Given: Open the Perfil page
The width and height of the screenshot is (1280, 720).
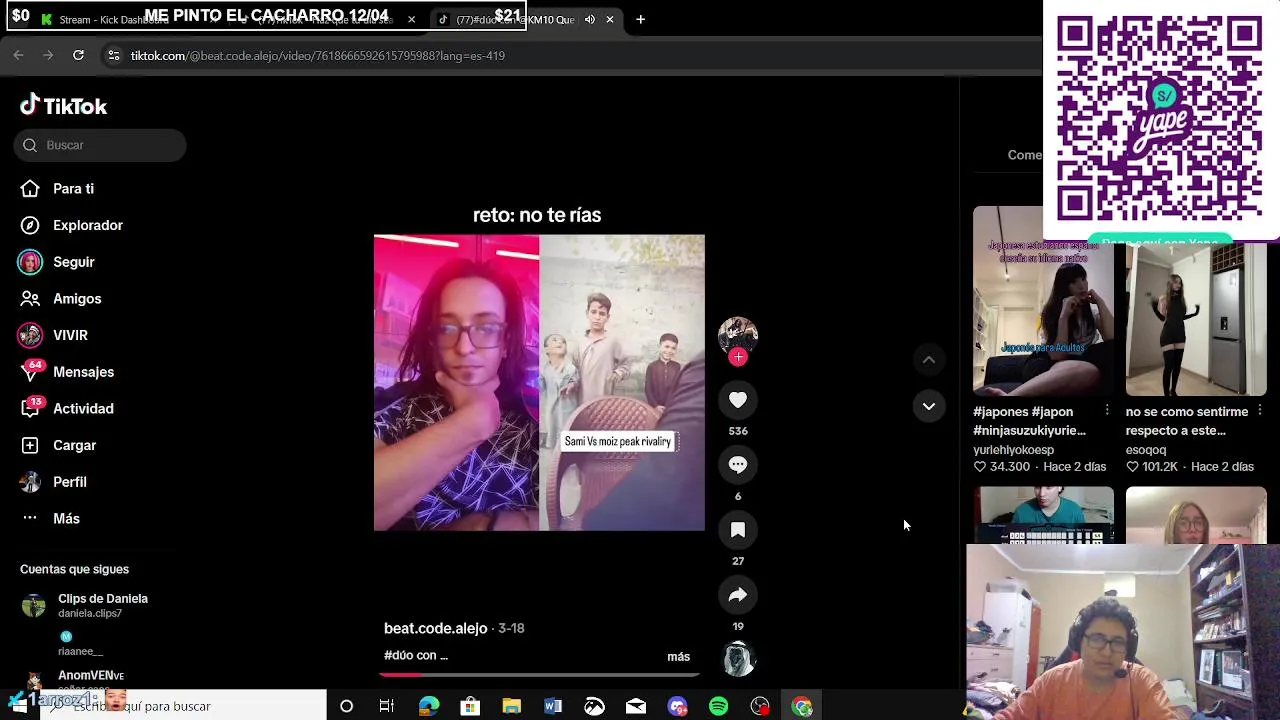Looking at the screenshot, I should point(54,482).
